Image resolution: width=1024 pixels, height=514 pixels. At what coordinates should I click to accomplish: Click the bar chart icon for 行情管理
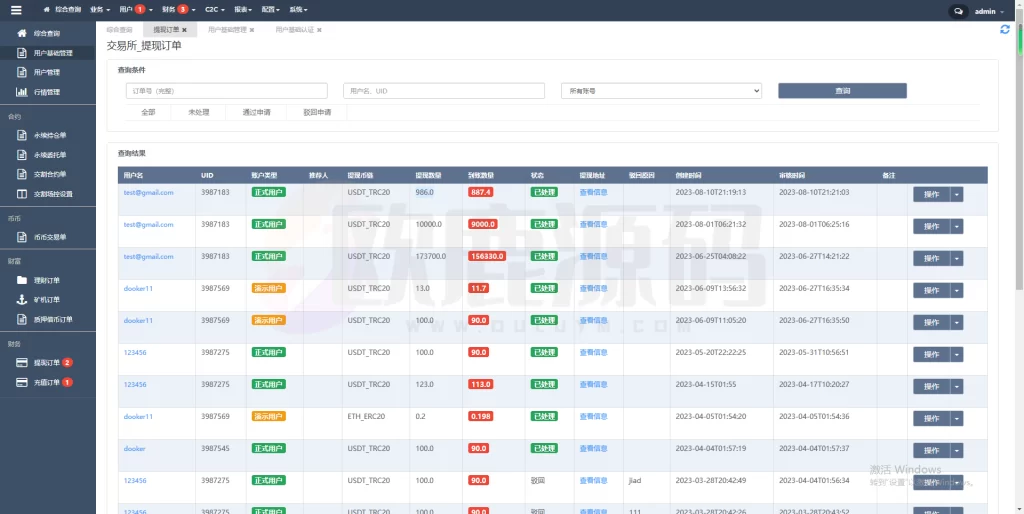(x=22, y=92)
